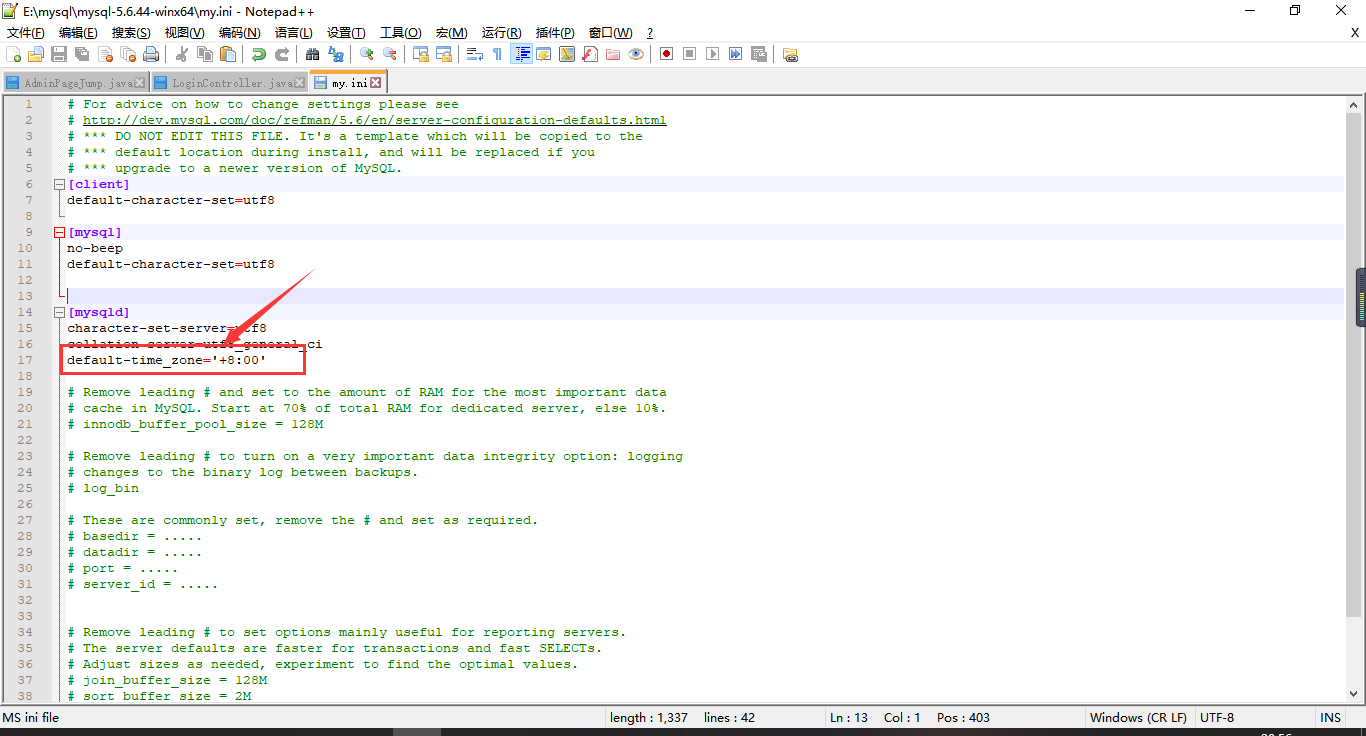Collapse the [mysql] section fold marker
The image size is (1366, 736).
coord(59,231)
